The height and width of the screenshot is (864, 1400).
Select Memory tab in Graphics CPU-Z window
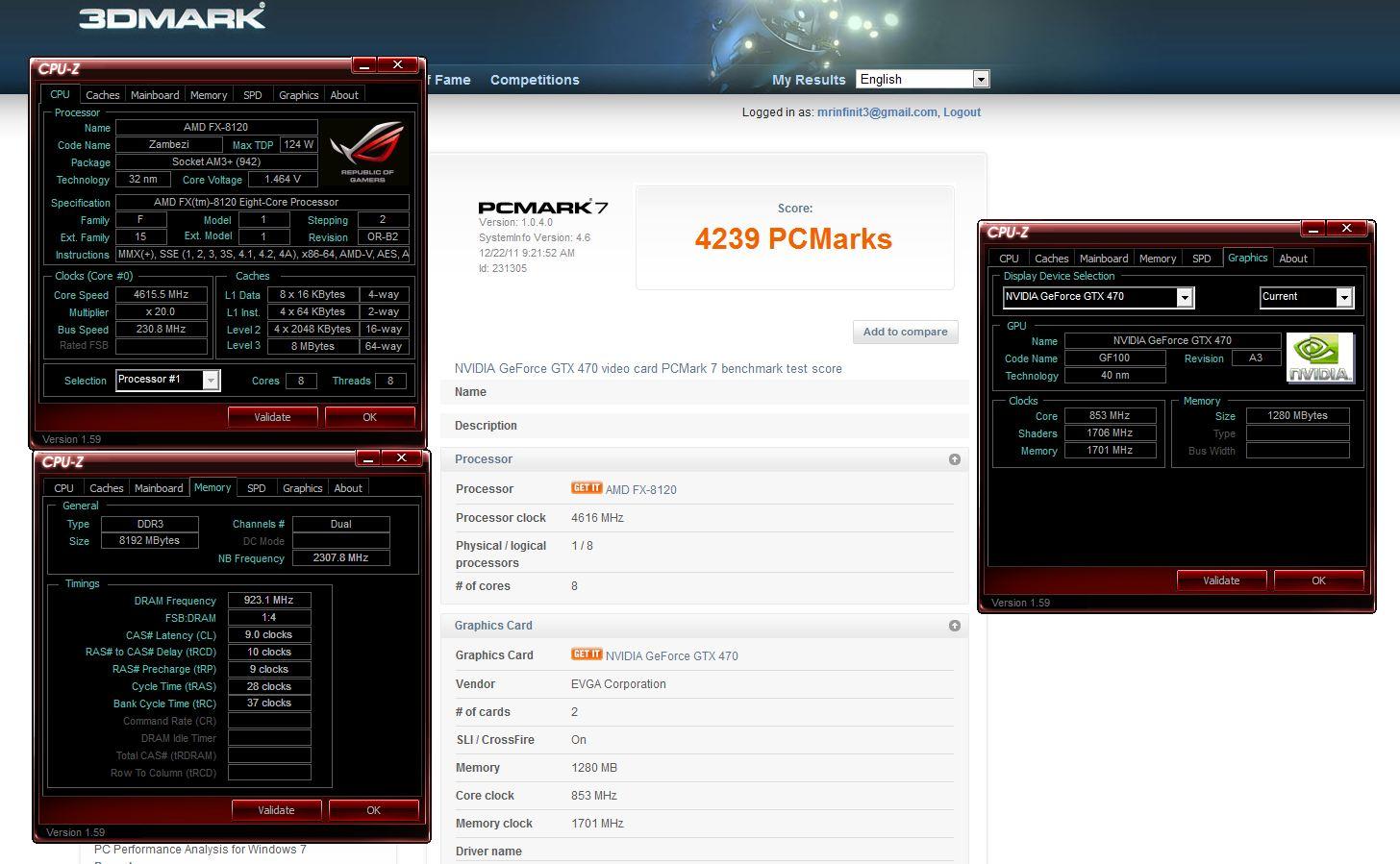(x=1158, y=259)
